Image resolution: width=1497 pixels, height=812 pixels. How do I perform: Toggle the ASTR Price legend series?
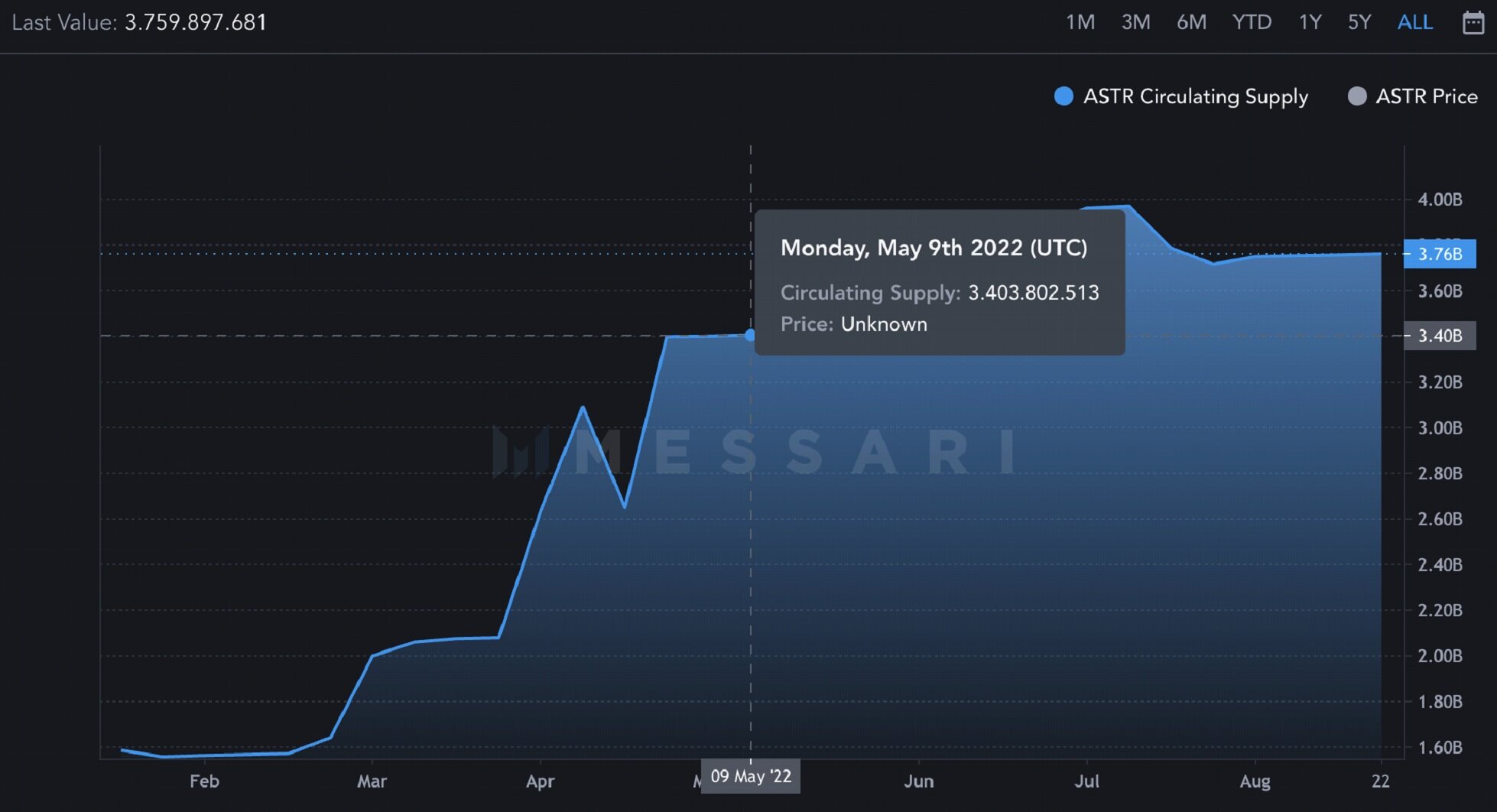coord(1413,96)
